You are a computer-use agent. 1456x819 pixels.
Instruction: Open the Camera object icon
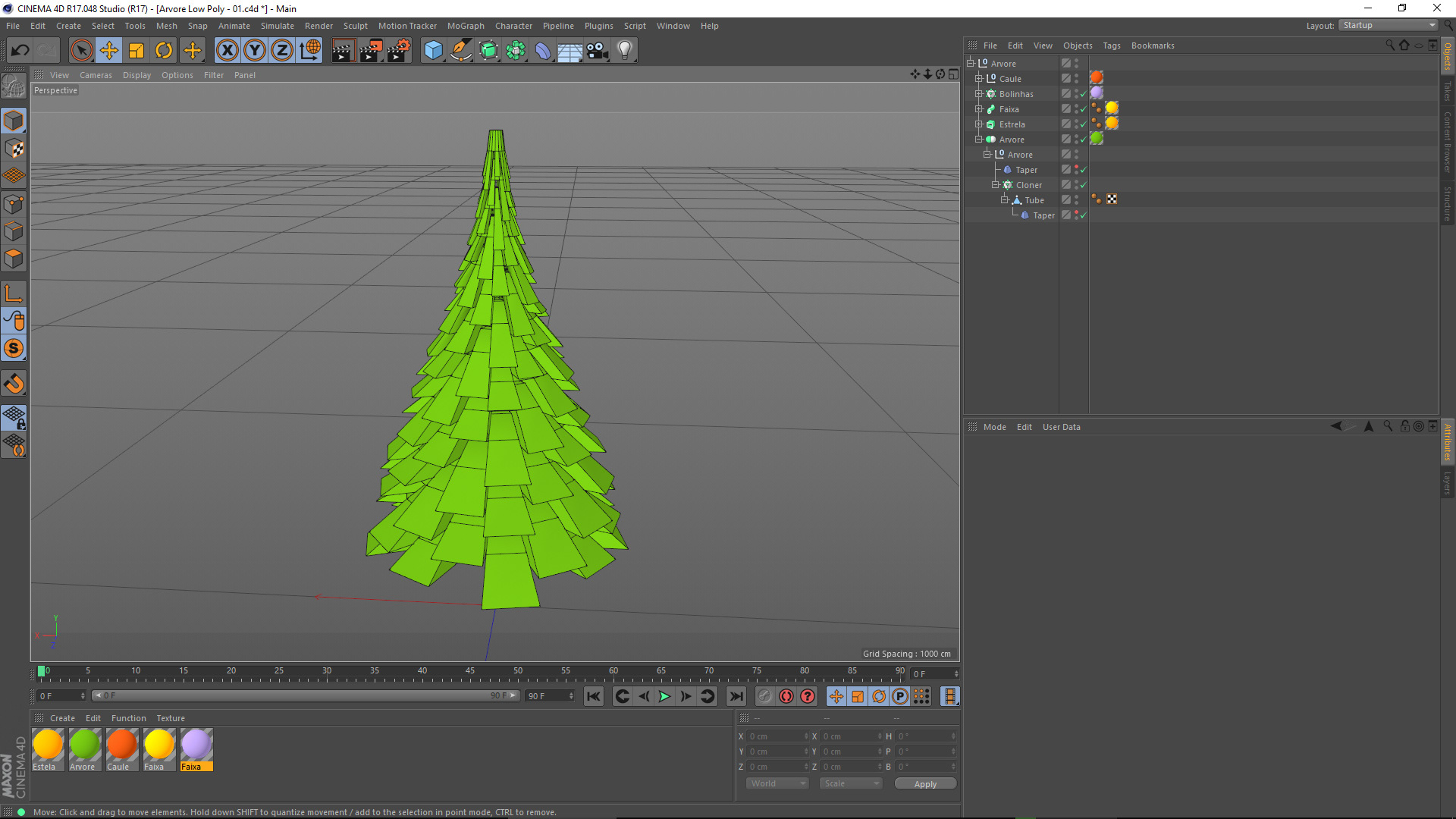tap(597, 51)
